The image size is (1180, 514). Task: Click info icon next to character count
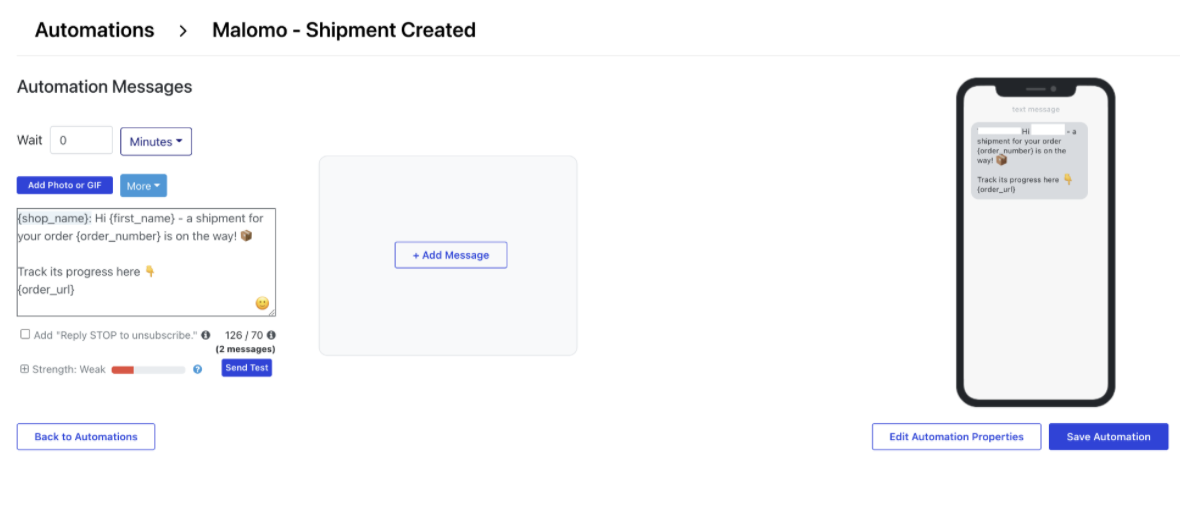pyautogui.click(x=271, y=336)
